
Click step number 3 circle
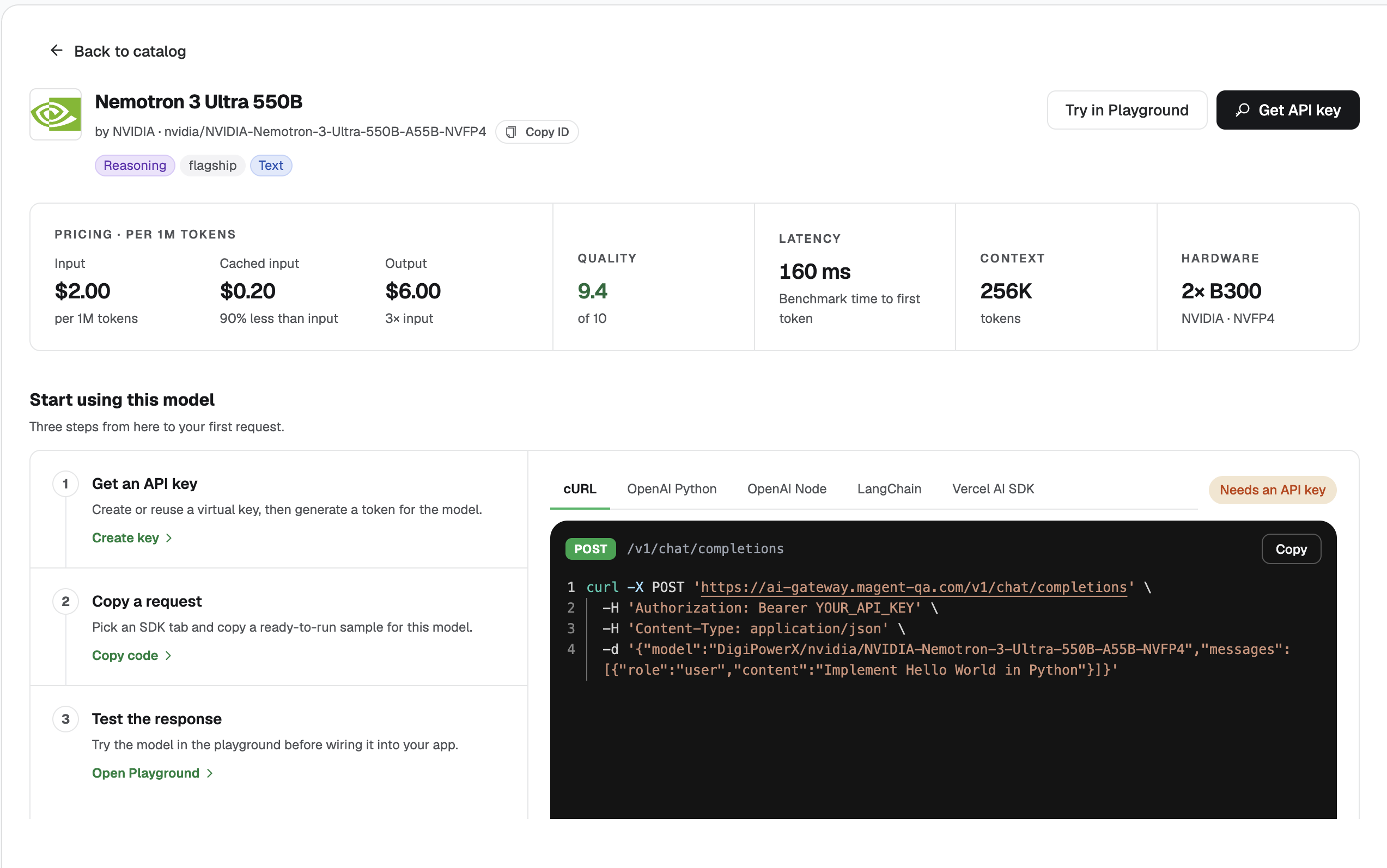pyautogui.click(x=65, y=719)
